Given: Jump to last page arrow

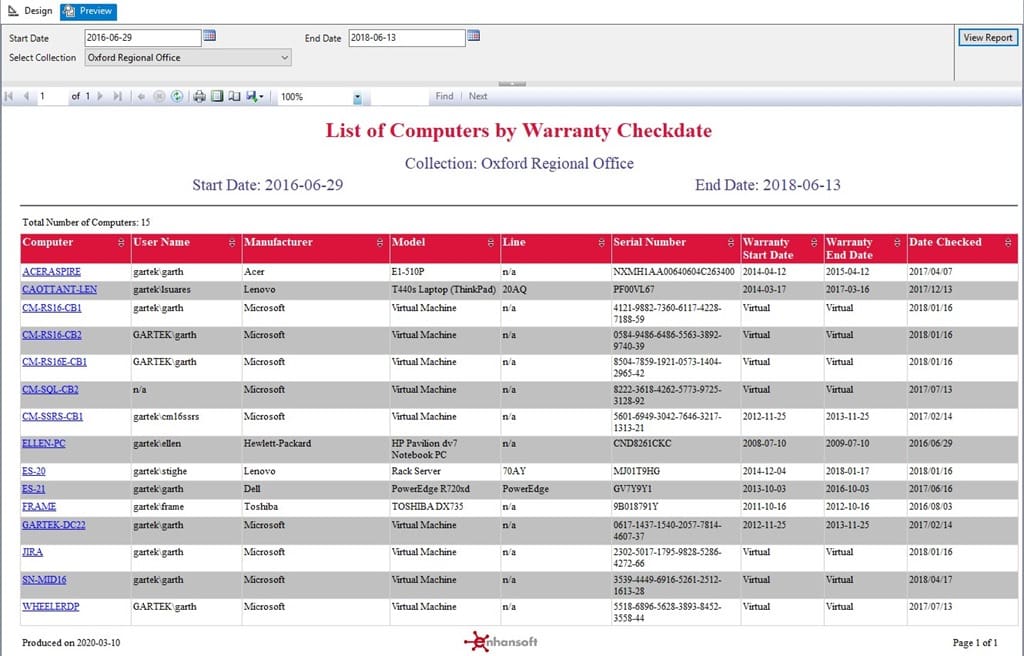Looking at the screenshot, I should [118, 96].
